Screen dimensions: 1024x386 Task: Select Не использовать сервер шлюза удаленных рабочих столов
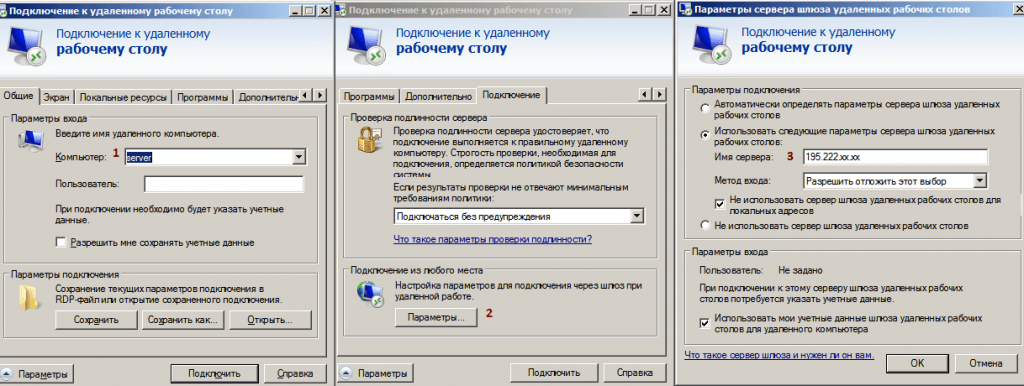tap(705, 225)
